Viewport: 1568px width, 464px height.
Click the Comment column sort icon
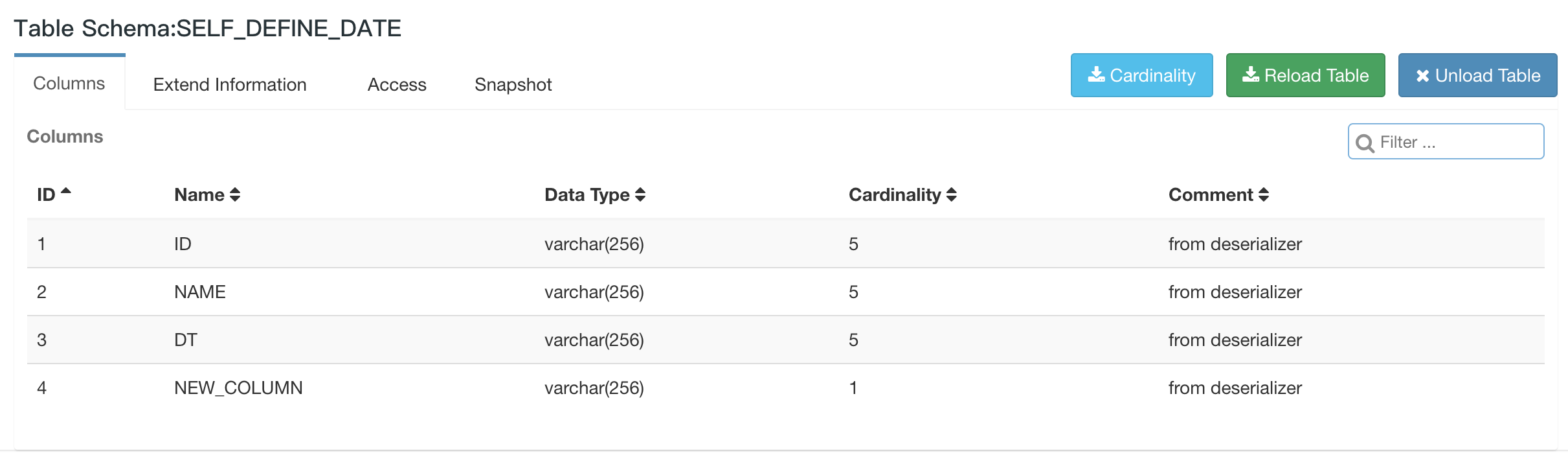click(1263, 194)
